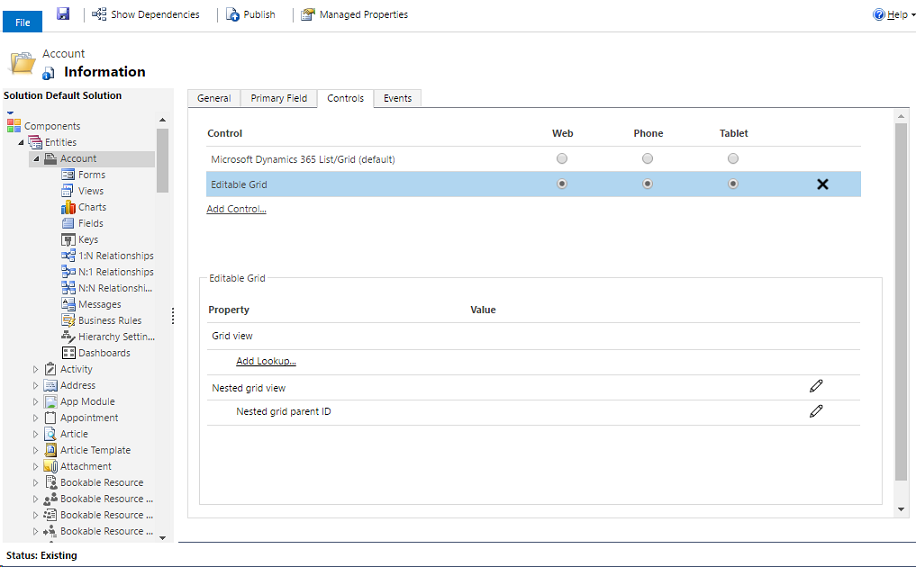Click the N:N Relationships icon
This screenshot has height=567, width=916.
(x=68, y=288)
